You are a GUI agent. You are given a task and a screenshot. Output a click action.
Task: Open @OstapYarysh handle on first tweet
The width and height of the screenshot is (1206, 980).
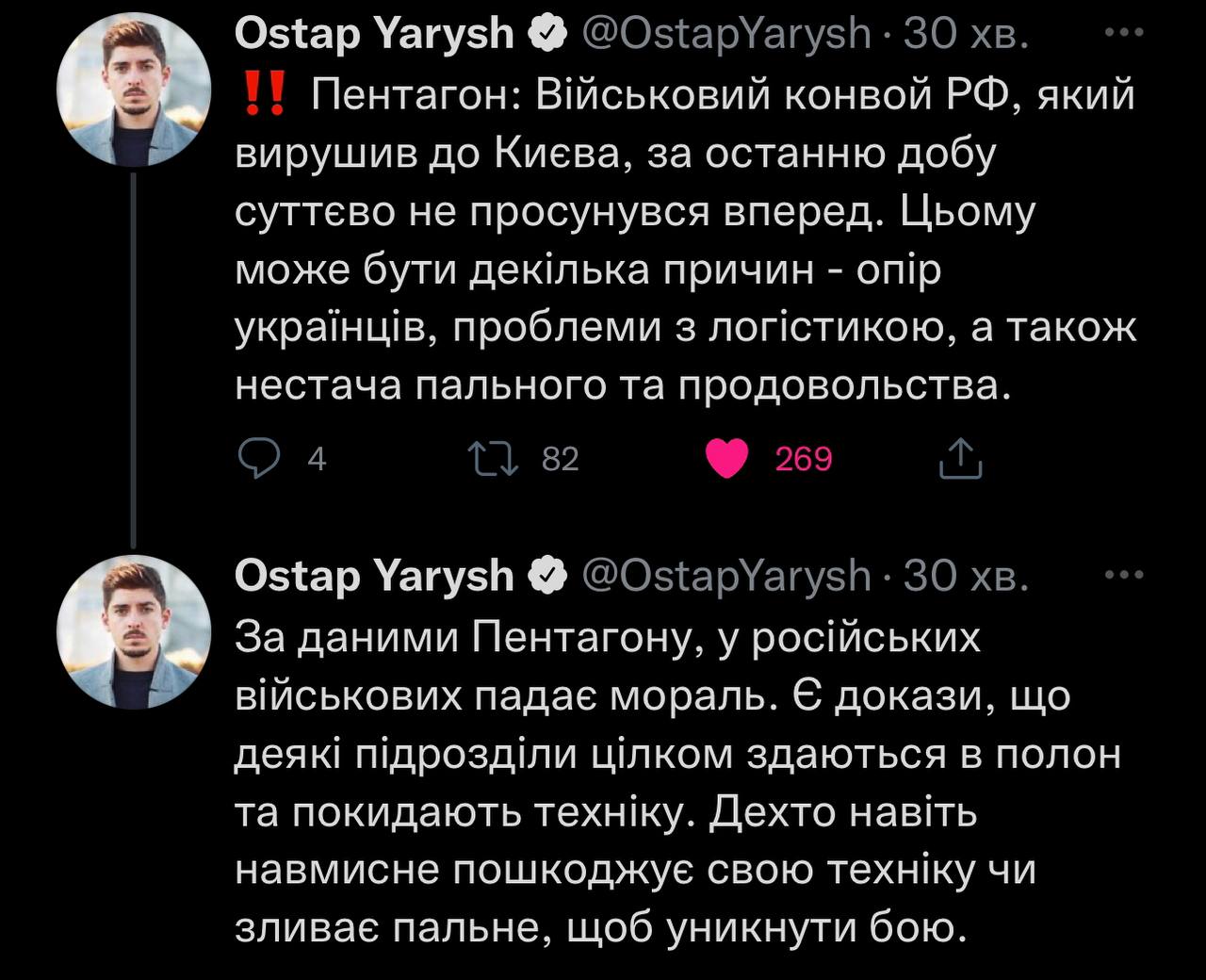(727, 35)
